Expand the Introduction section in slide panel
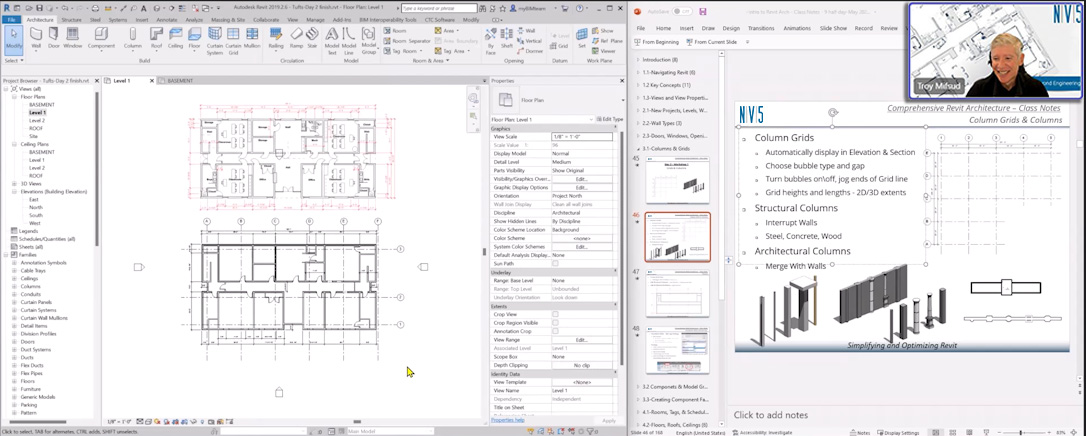 [x=638, y=60]
